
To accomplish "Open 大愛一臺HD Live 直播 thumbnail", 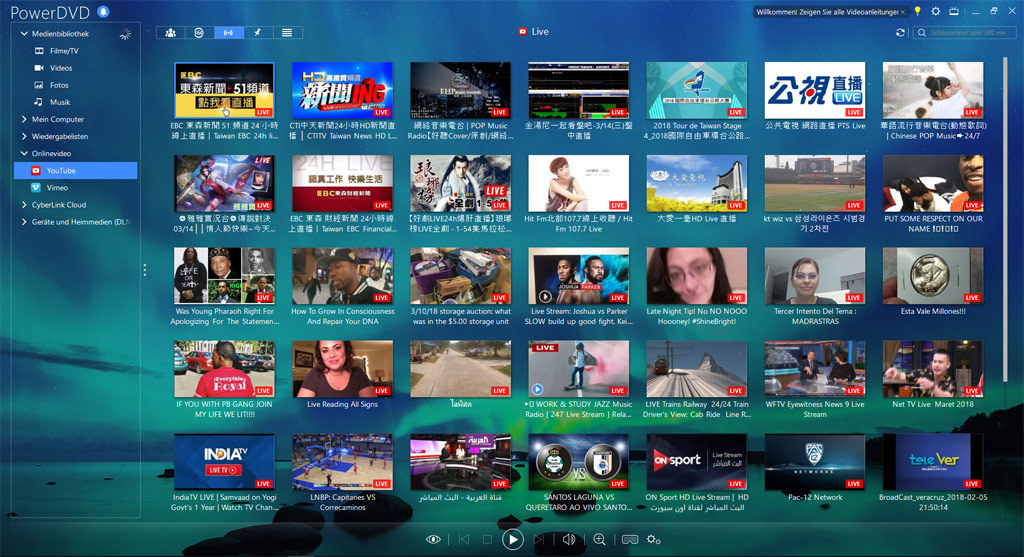I will coord(696,183).
